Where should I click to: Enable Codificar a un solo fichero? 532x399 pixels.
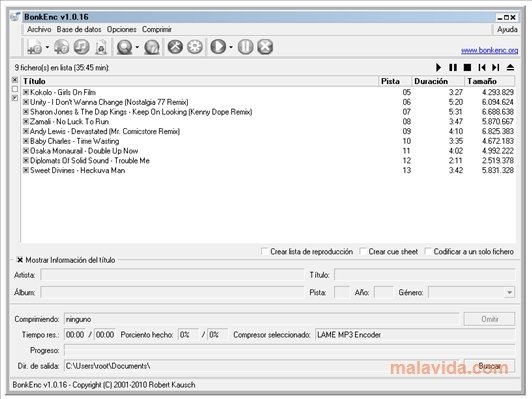[x=428, y=251]
